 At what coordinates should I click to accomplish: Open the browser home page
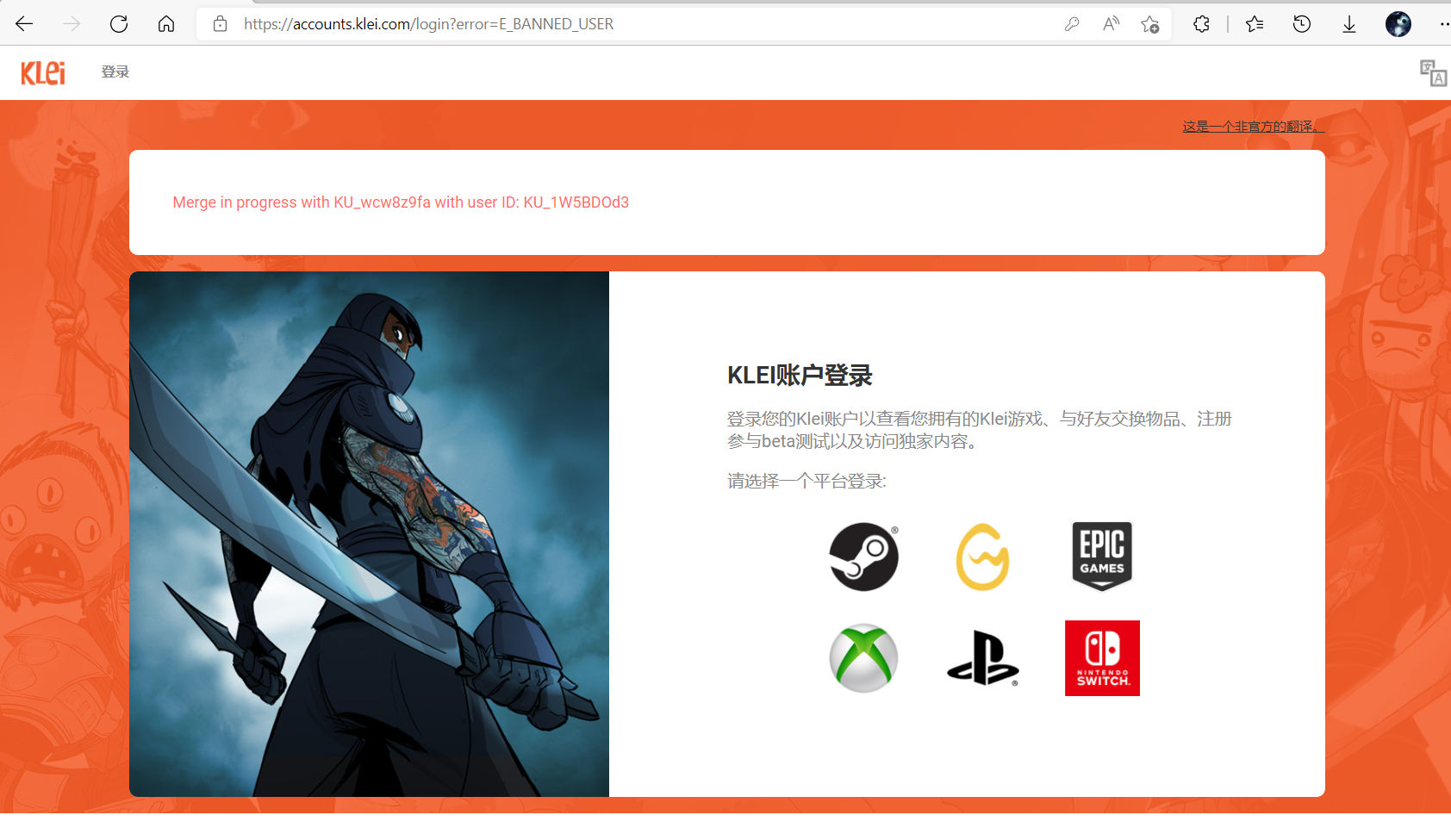click(x=166, y=24)
